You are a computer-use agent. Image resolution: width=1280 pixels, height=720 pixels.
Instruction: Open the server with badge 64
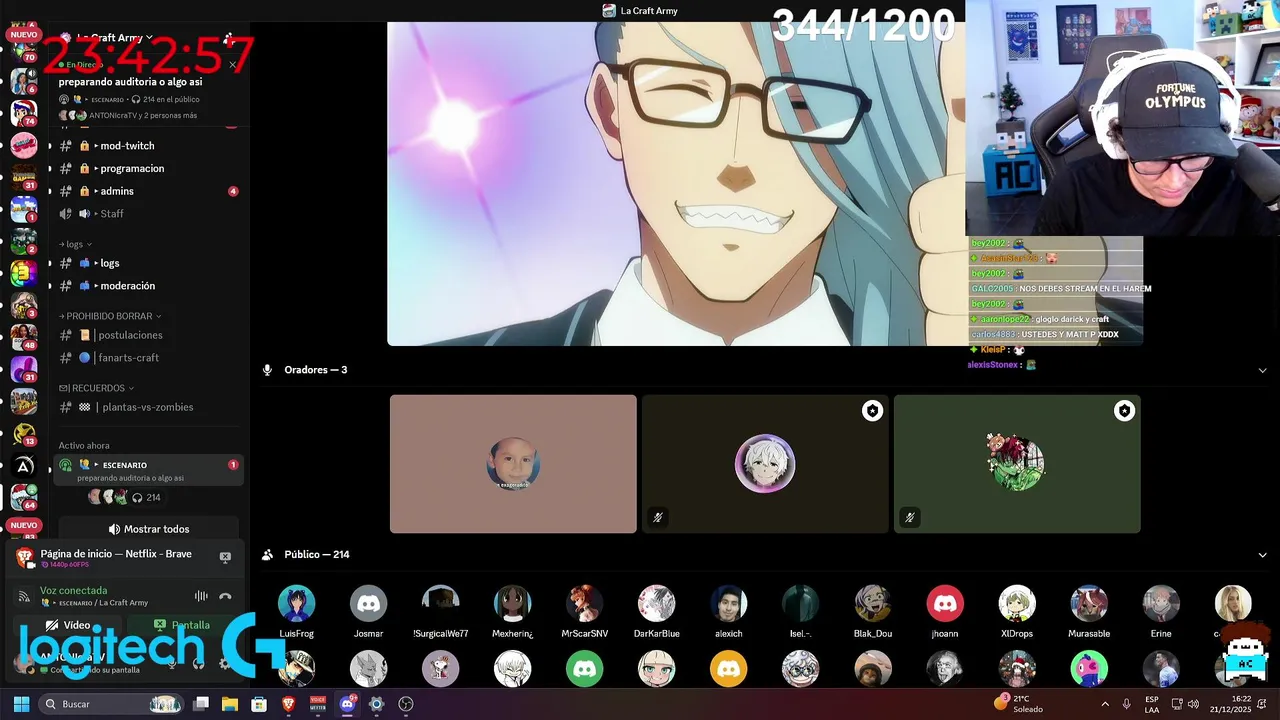point(24,497)
